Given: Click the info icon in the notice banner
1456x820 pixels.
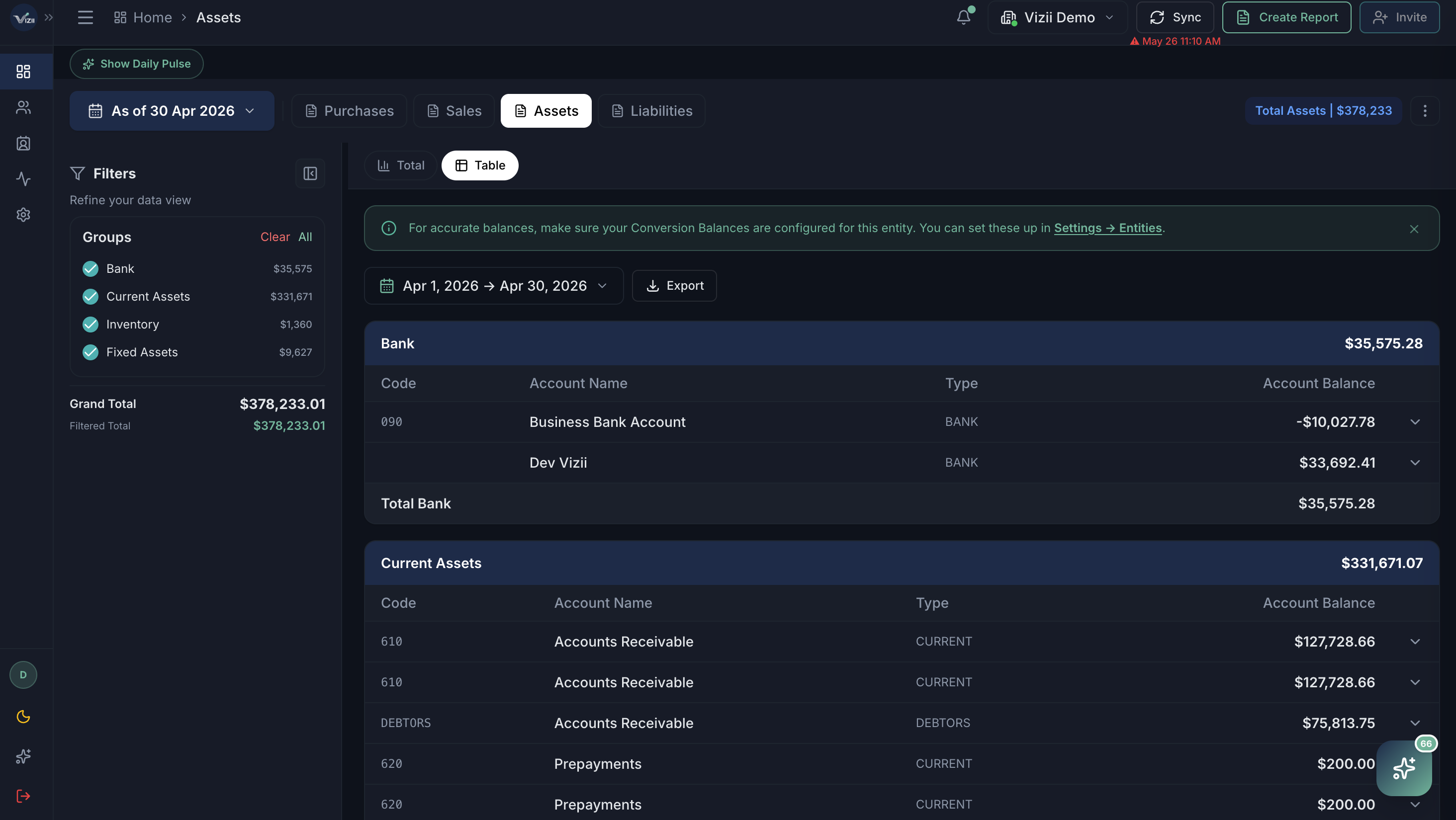Looking at the screenshot, I should (x=388, y=228).
